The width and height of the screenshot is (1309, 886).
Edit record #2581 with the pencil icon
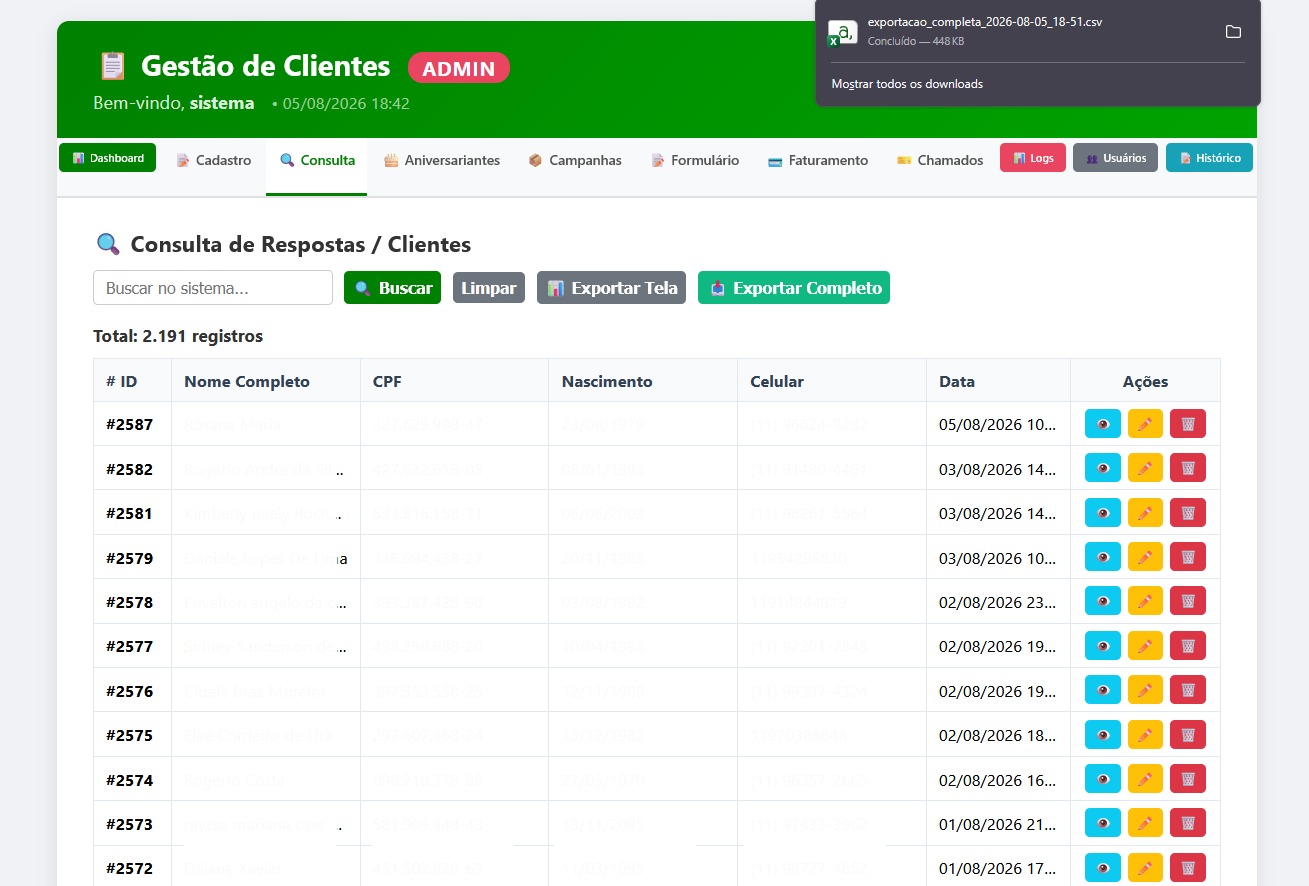click(x=1145, y=513)
